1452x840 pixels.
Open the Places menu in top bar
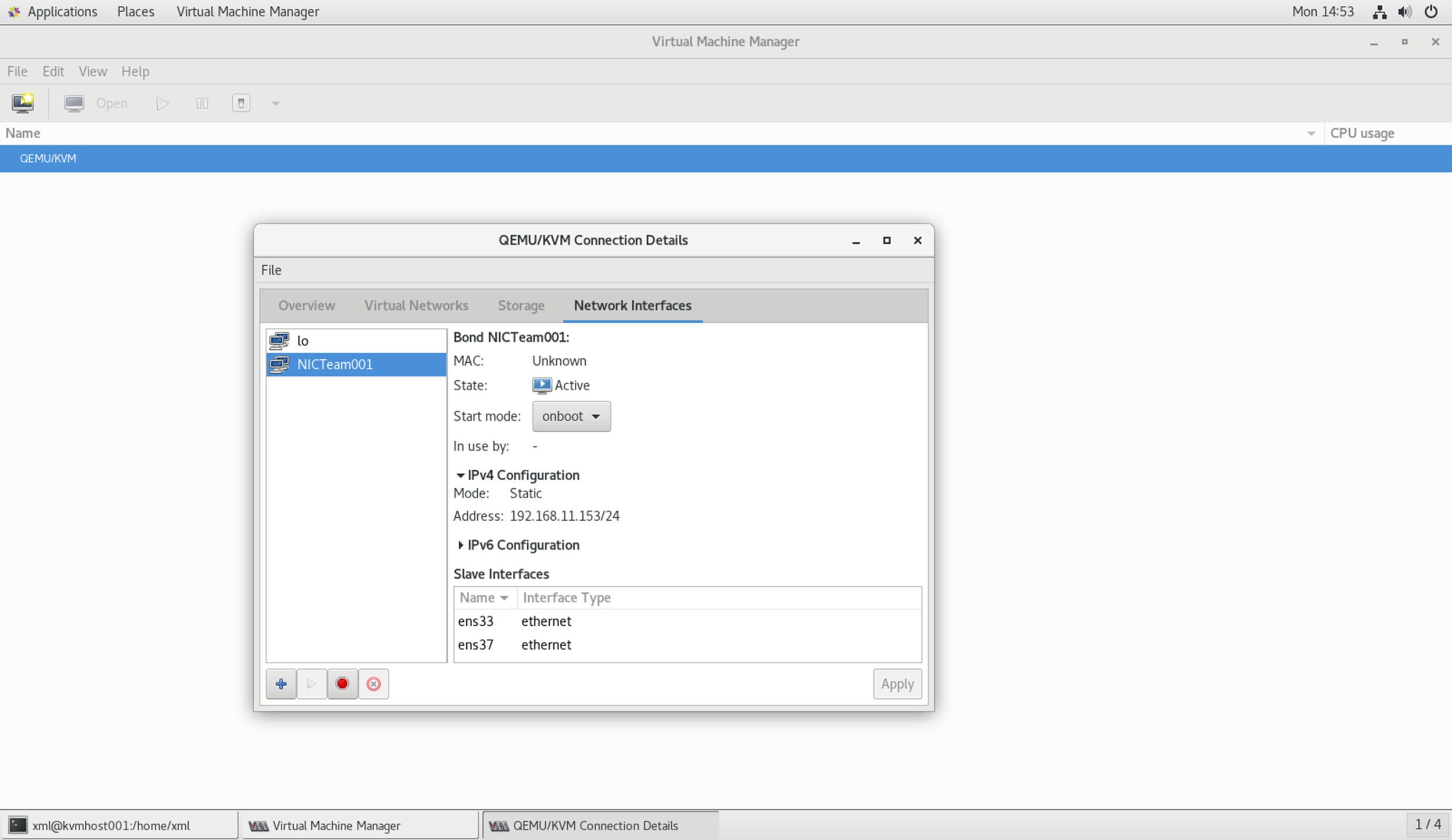[x=136, y=12]
